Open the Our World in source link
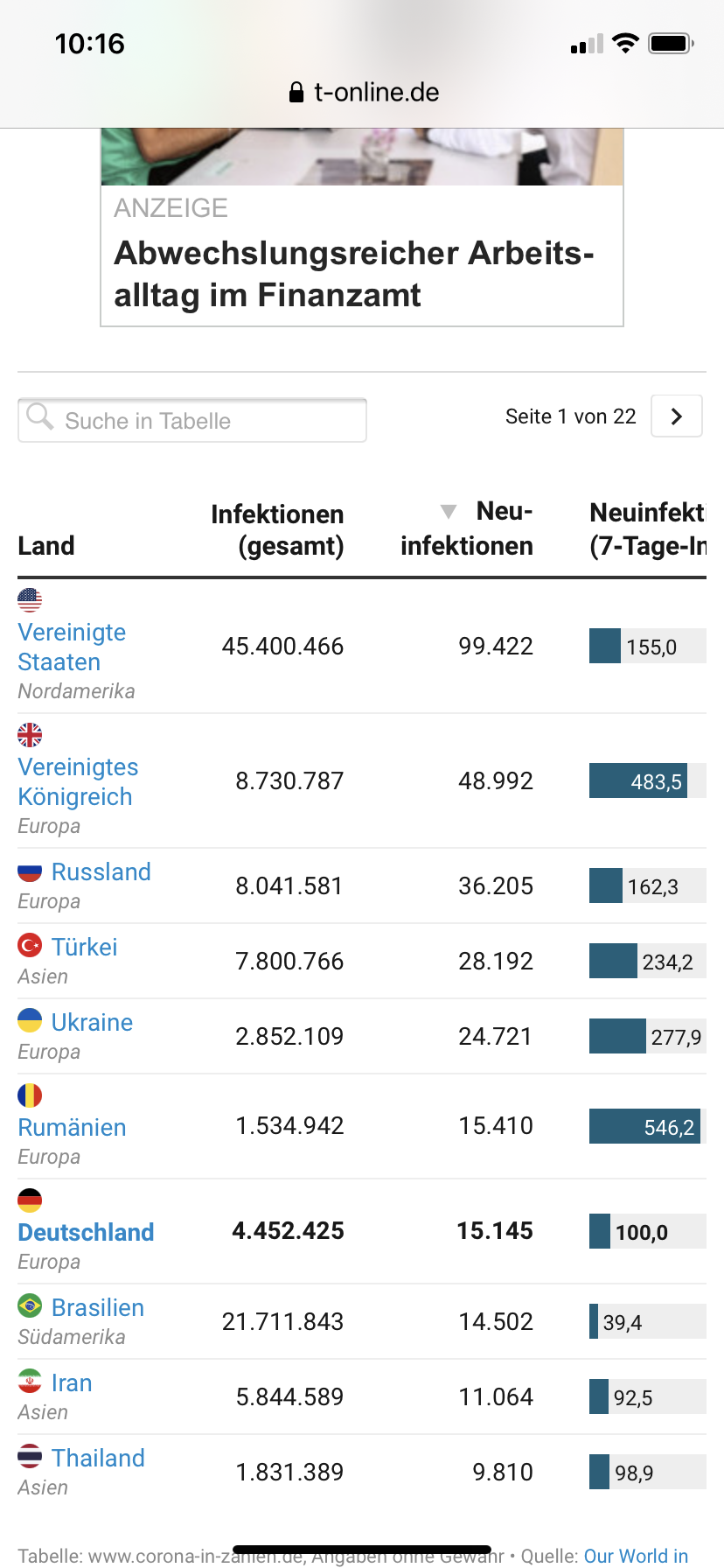 pos(636,1556)
